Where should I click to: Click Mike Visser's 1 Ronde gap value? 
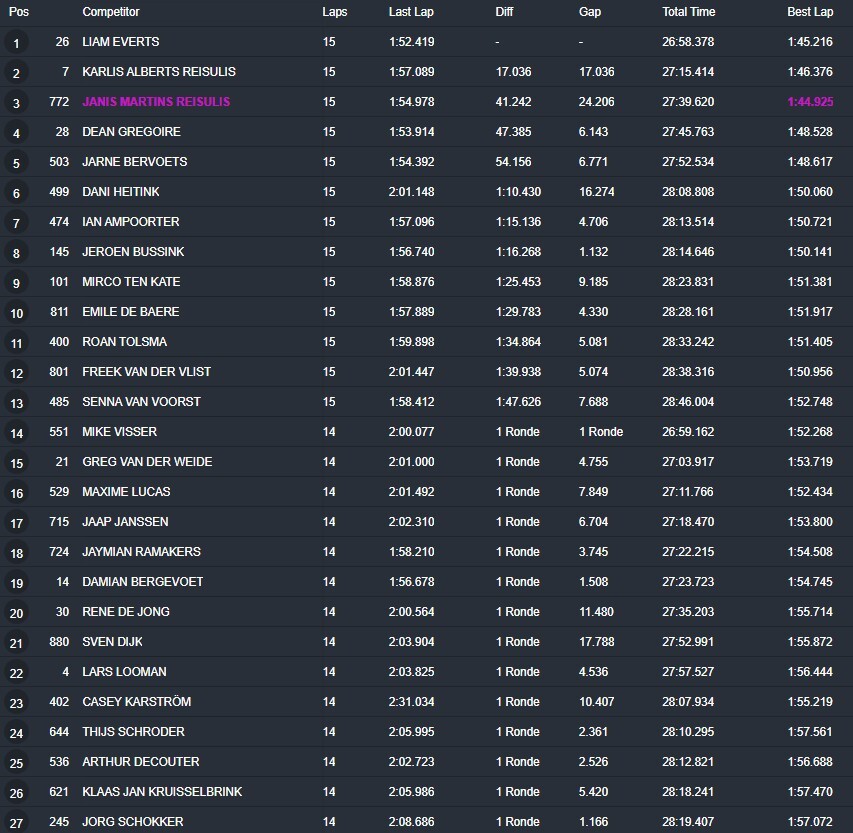point(601,432)
